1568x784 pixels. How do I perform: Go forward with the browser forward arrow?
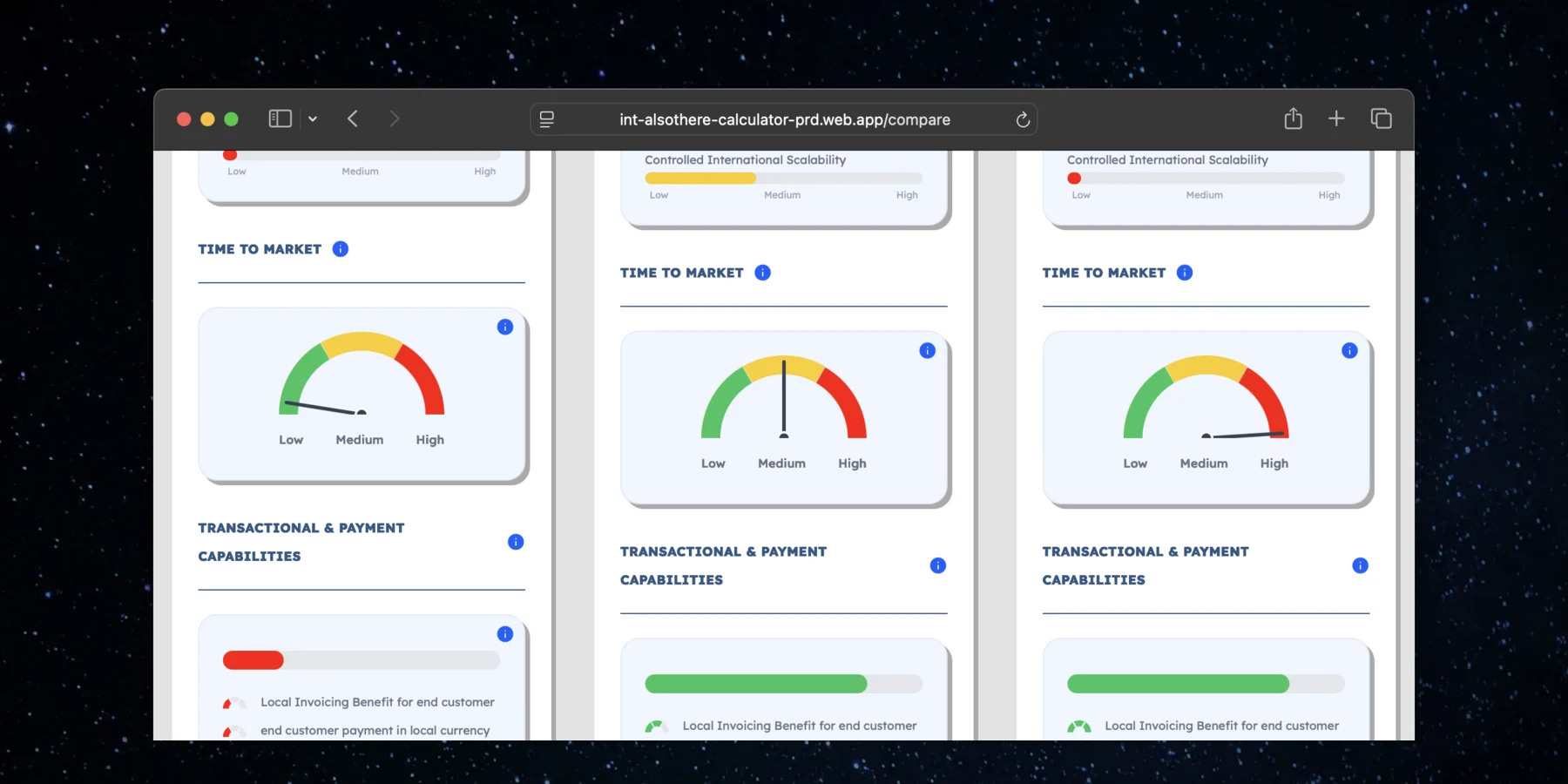click(x=395, y=118)
